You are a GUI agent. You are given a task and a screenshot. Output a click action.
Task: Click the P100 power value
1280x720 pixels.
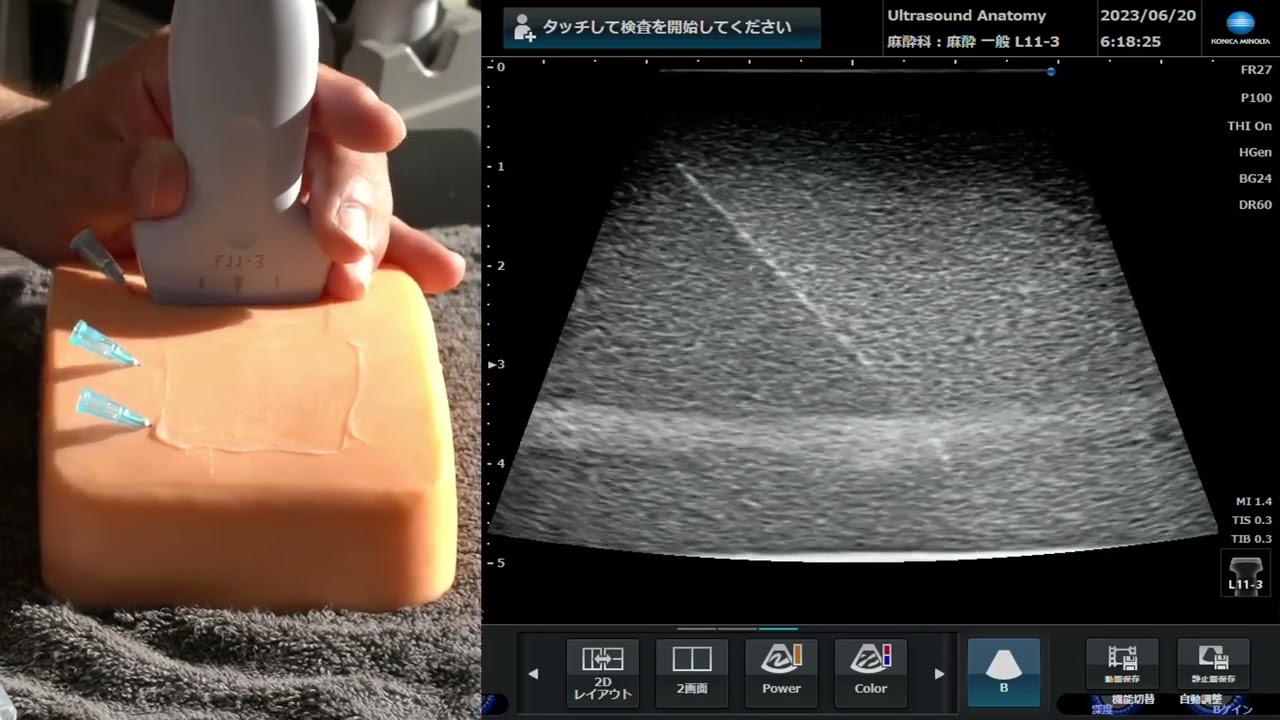coord(1255,98)
